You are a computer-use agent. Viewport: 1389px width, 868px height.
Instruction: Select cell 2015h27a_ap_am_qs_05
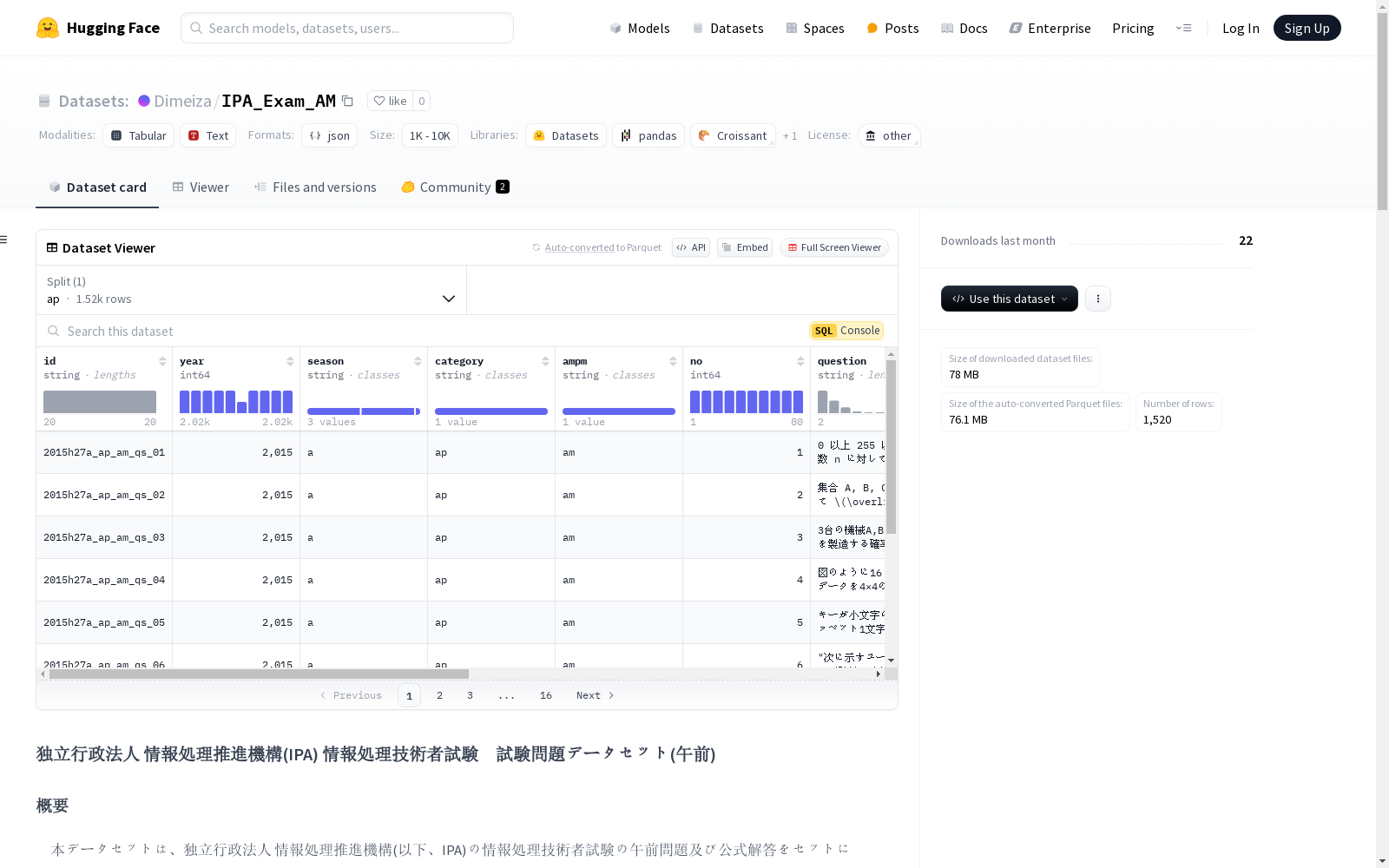104,622
